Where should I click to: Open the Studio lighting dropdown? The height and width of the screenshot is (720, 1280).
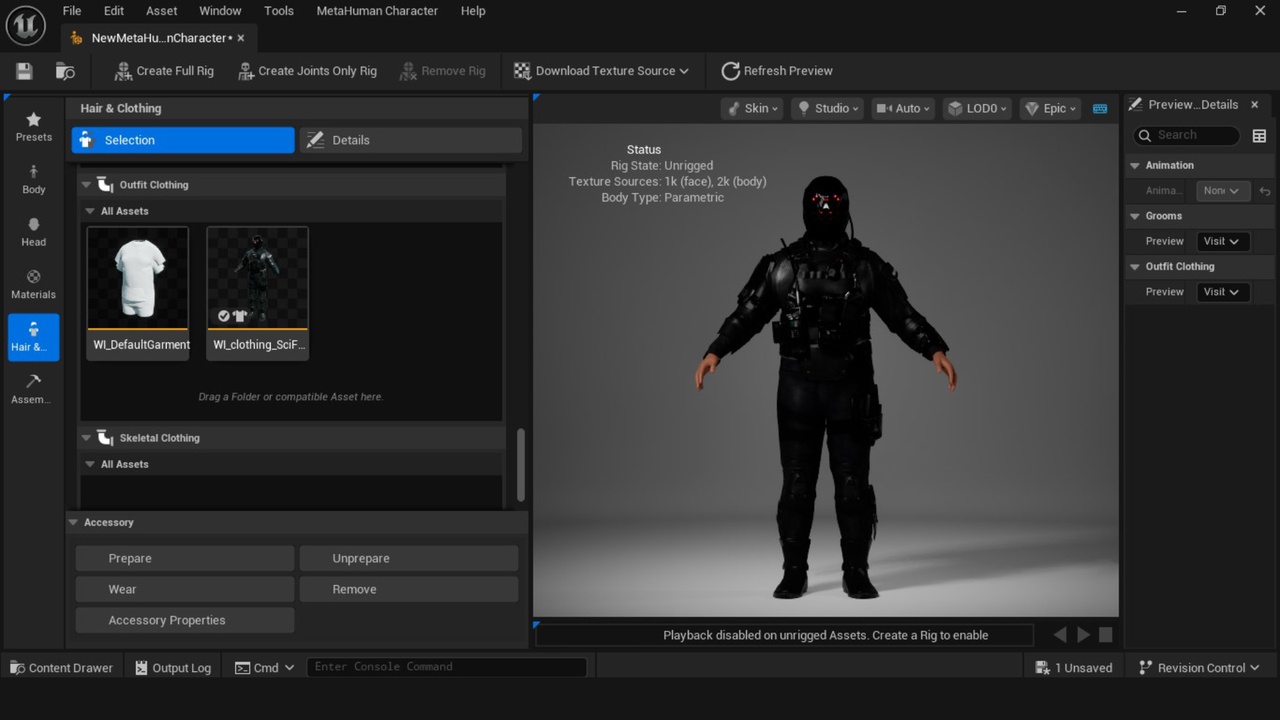tap(828, 108)
